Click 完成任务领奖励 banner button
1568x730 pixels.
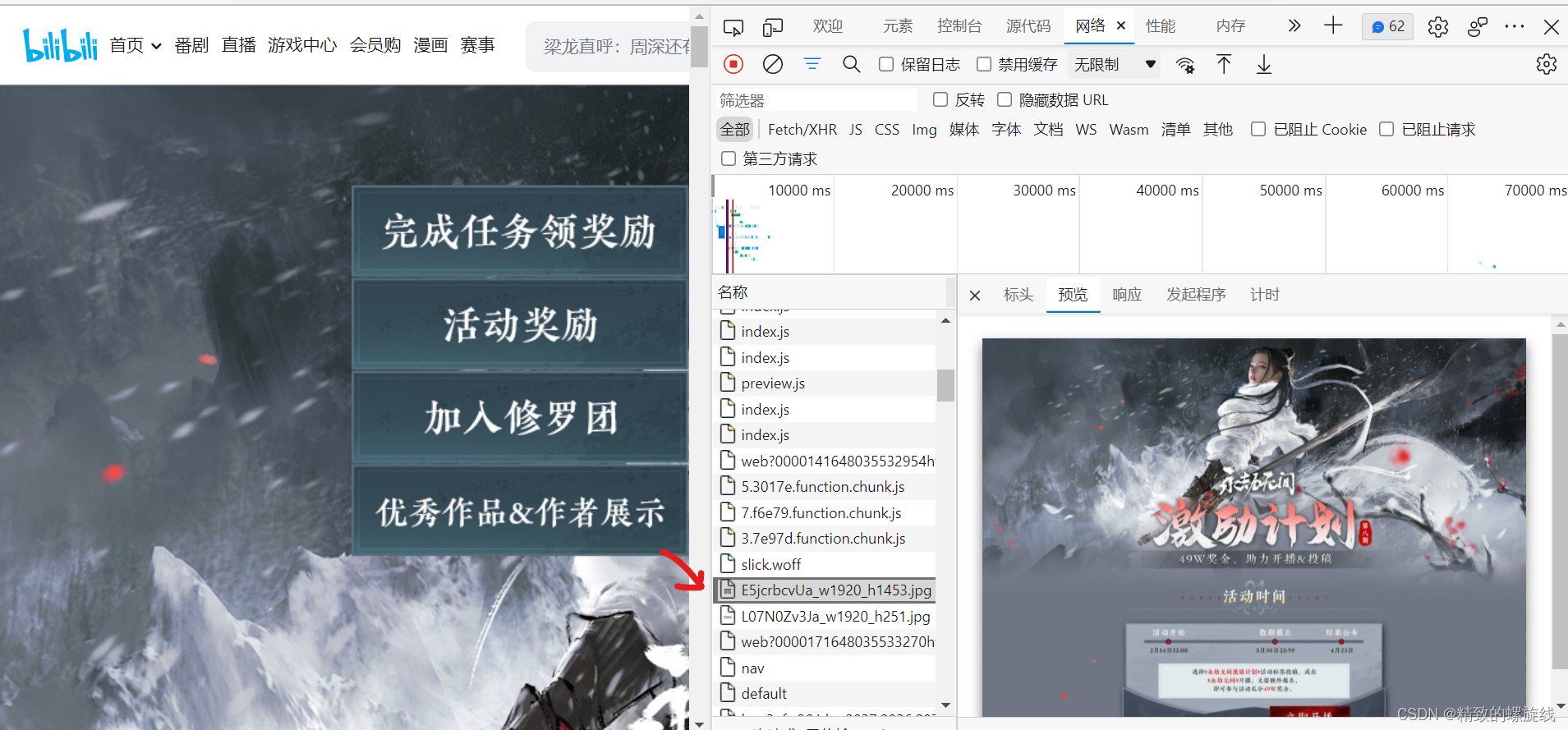tap(519, 232)
